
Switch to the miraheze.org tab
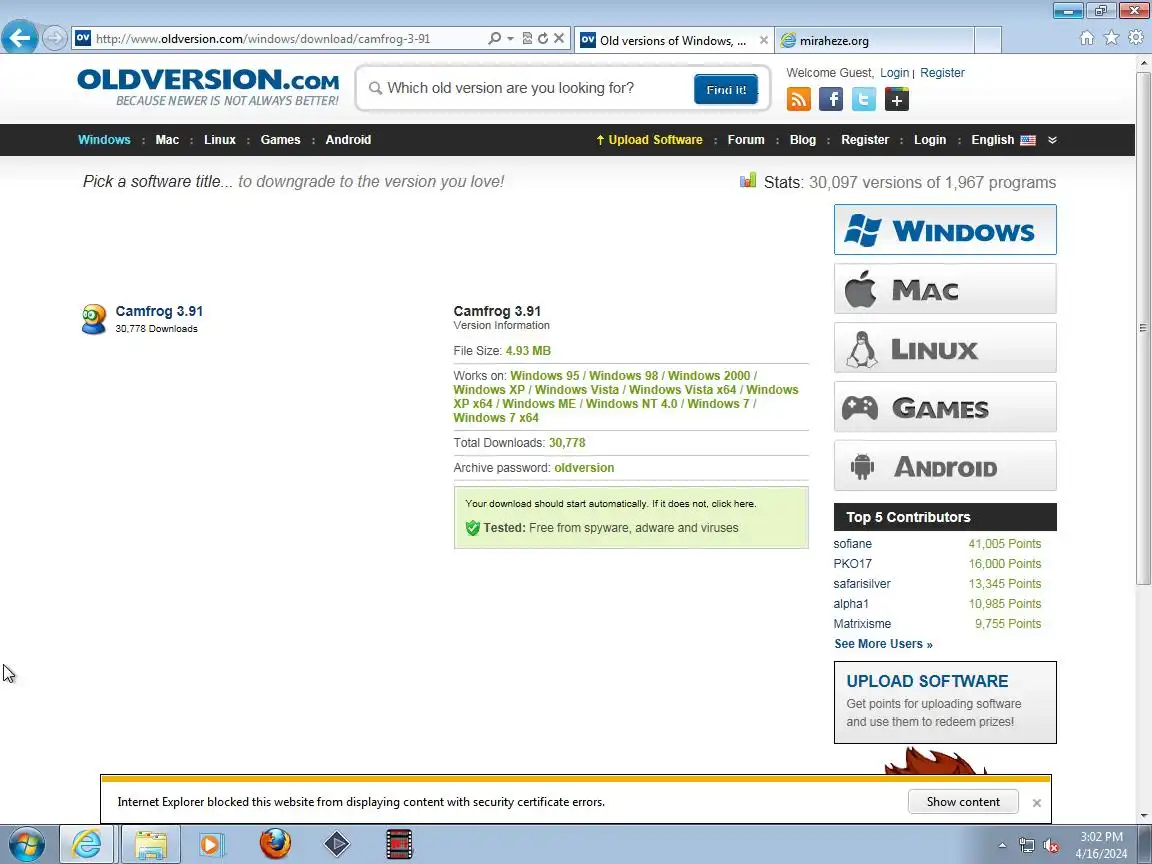(874, 40)
